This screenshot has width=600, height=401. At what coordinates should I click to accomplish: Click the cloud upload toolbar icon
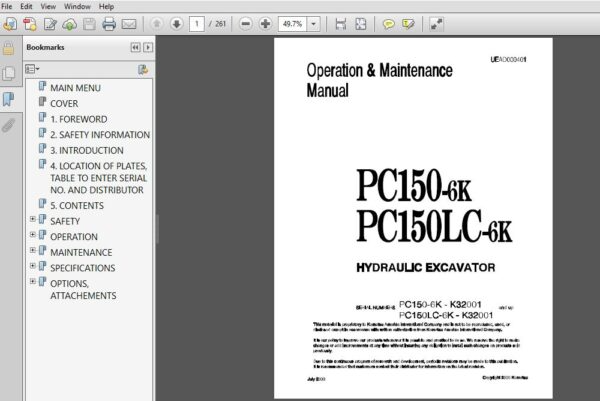(x=69, y=24)
